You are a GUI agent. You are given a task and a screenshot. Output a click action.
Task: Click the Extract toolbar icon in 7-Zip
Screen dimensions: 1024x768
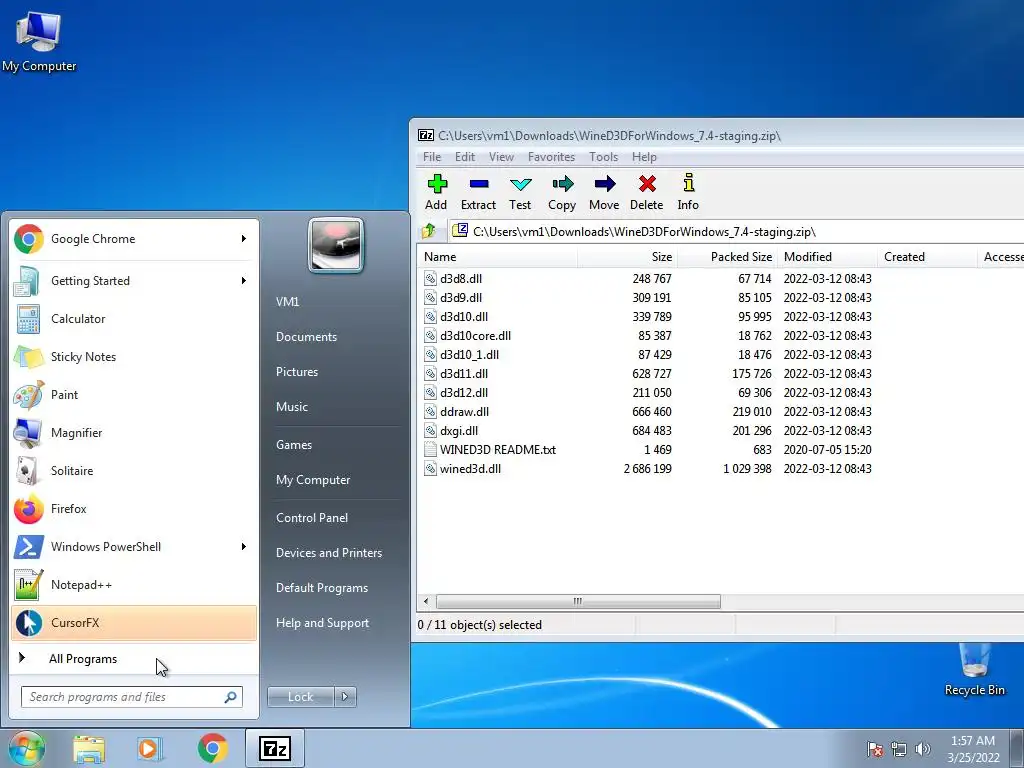[479, 184]
